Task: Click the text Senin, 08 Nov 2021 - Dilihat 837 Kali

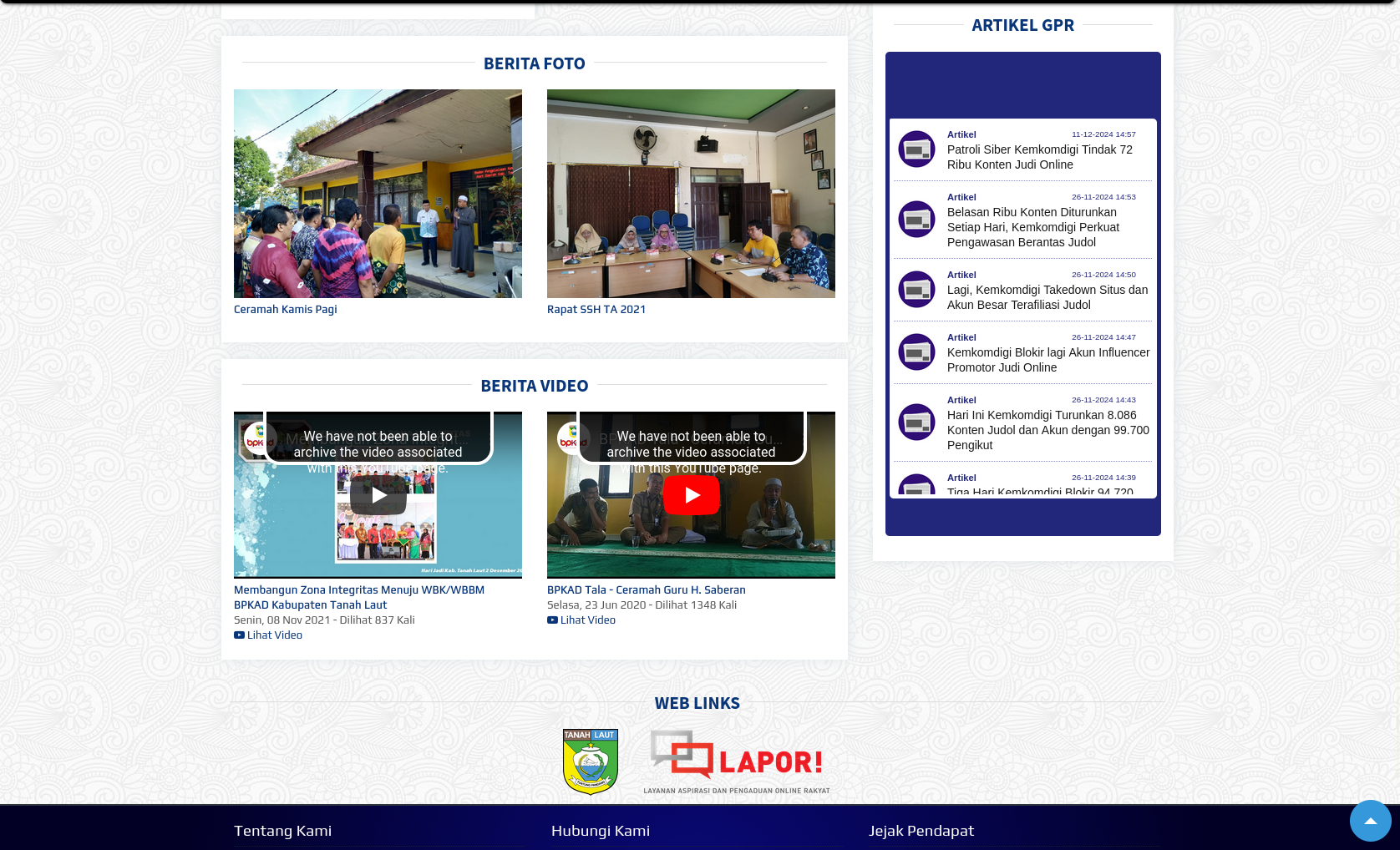Action: 324,620
